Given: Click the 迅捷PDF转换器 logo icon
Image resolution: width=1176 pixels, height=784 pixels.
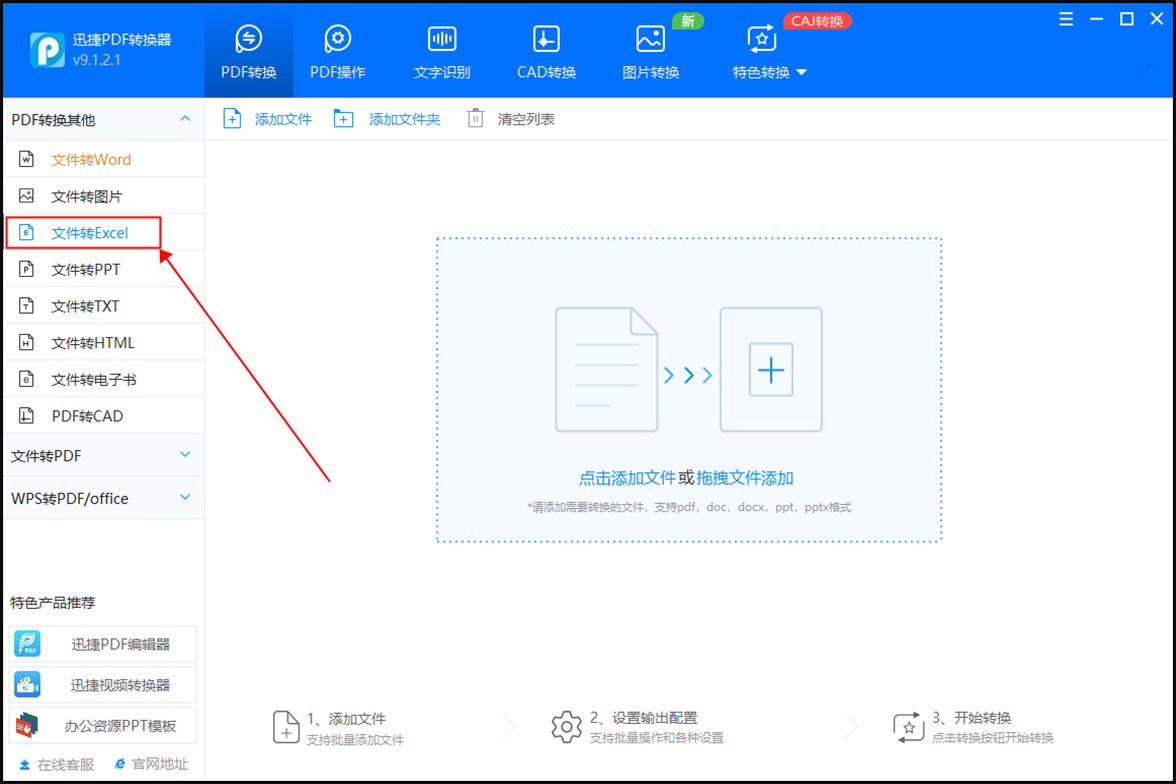Looking at the screenshot, I should (46, 50).
